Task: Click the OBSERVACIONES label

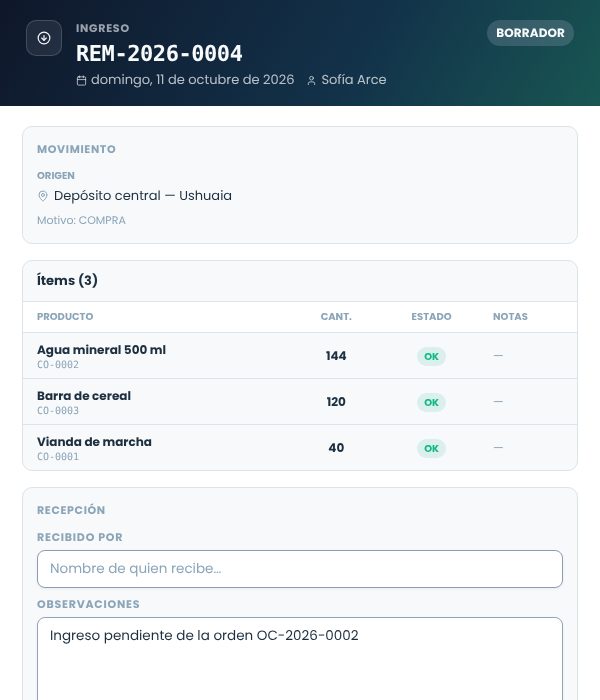Action: 88,604
